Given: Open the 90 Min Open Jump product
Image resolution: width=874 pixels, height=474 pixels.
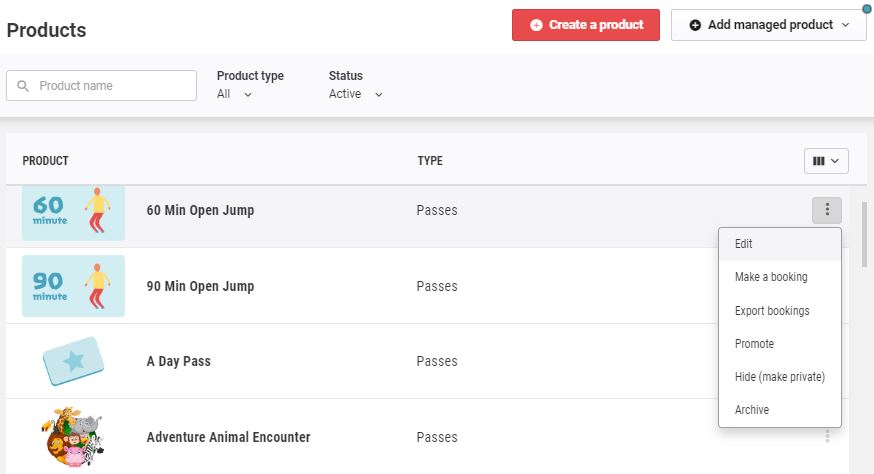Looking at the screenshot, I should click(x=200, y=286).
